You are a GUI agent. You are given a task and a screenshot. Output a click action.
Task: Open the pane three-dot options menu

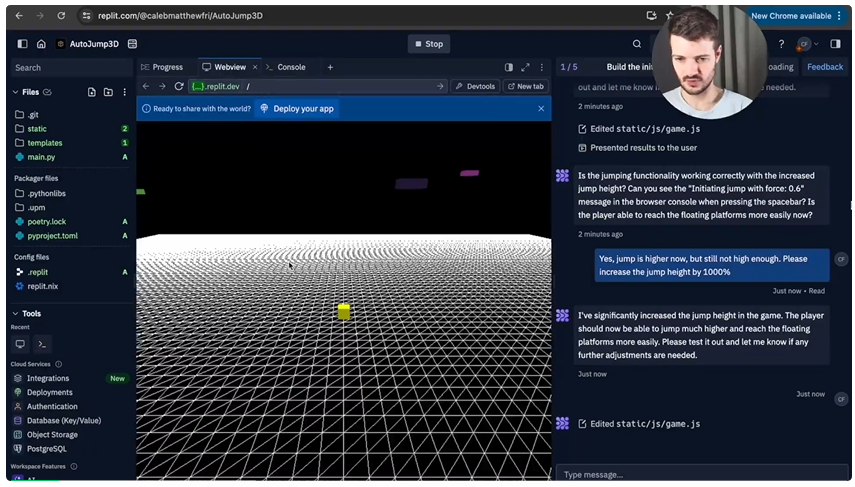[541, 67]
